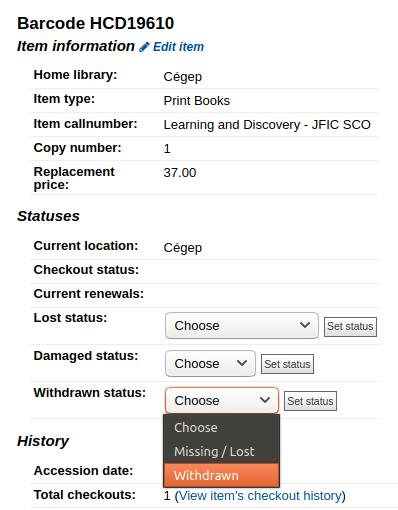Set status for Damaged status
The image size is (398, 510).
[x=287, y=364]
